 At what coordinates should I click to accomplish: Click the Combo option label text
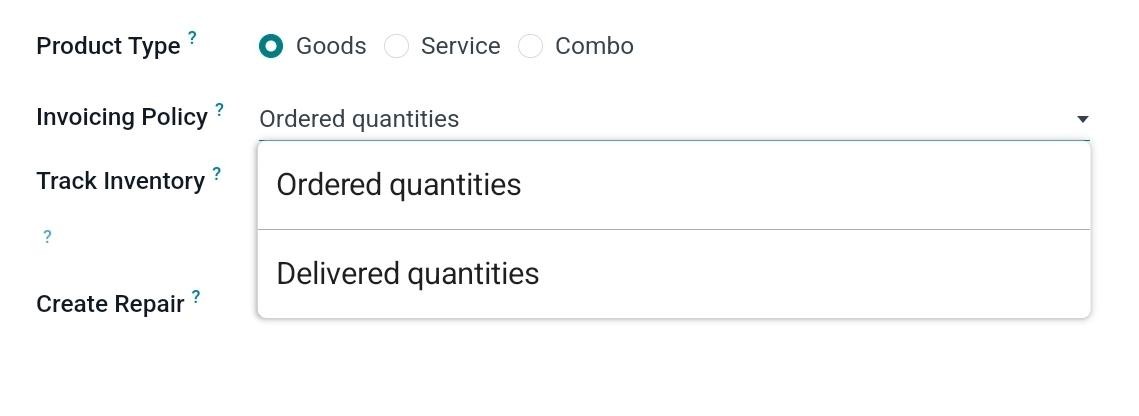coord(594,46)
